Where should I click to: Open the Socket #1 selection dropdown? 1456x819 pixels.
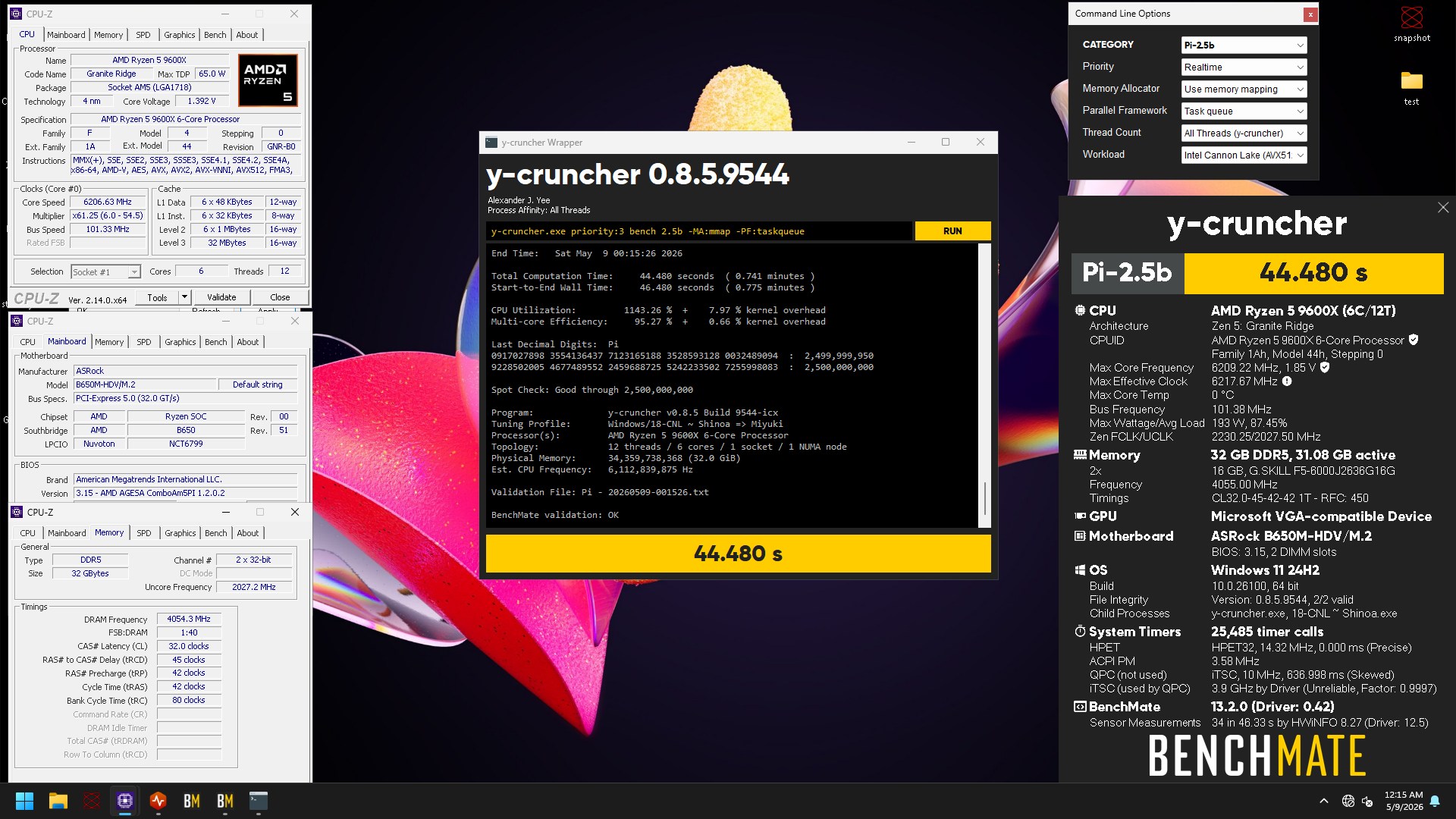pos(105,272)
